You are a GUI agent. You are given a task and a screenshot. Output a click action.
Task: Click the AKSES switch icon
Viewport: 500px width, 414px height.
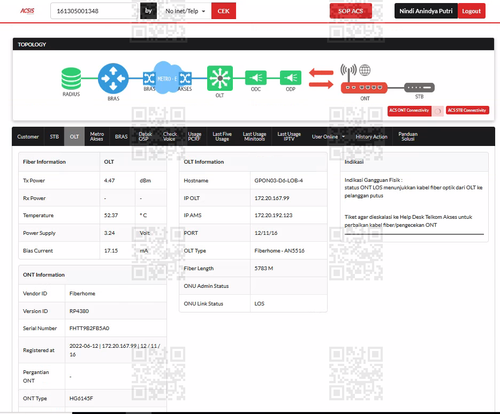tap(185, 79)
